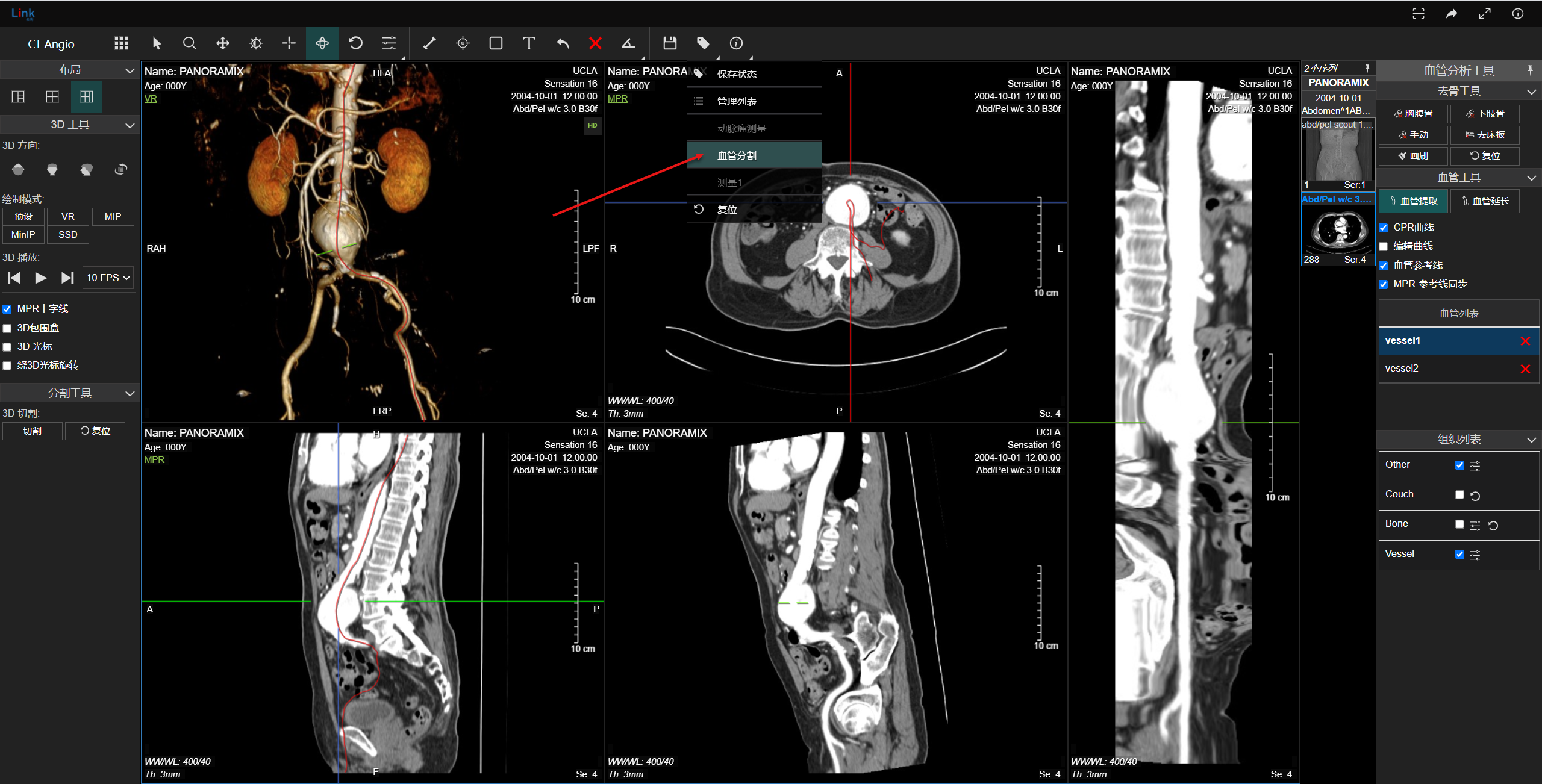Toggle MPR-参考线同步 checkbox
The image size is (1542, 784).
point(1384,284)
